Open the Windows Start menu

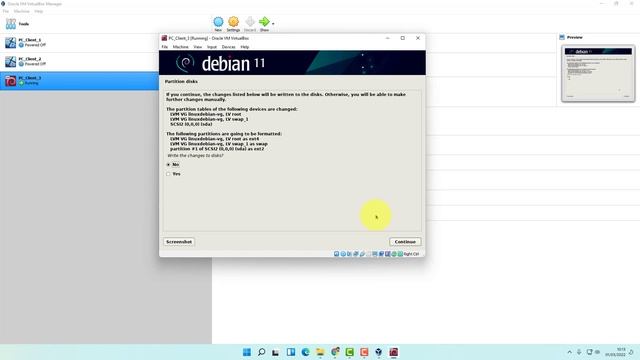[247, 352]
